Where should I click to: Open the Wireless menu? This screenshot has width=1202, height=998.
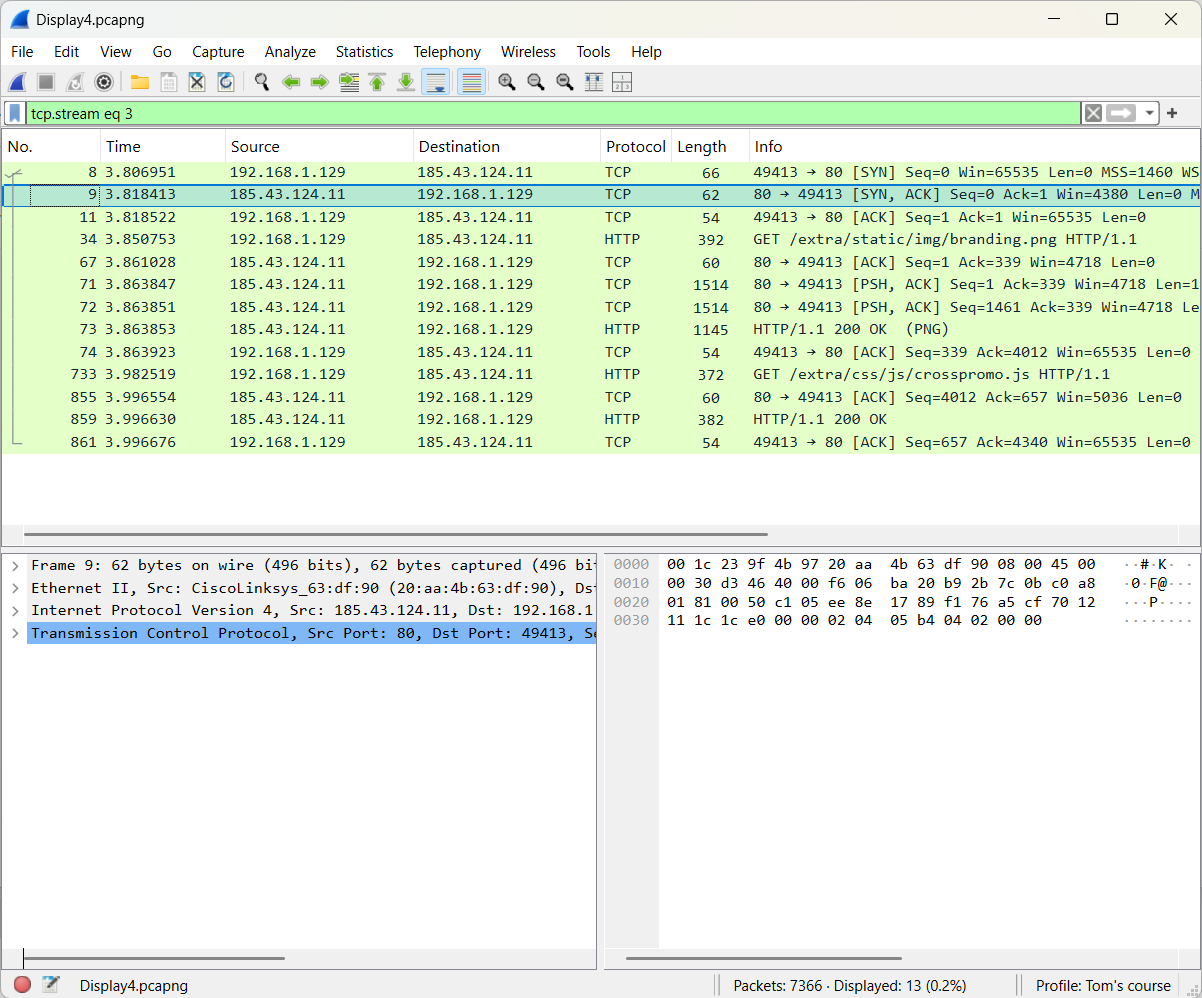point(528,52)
